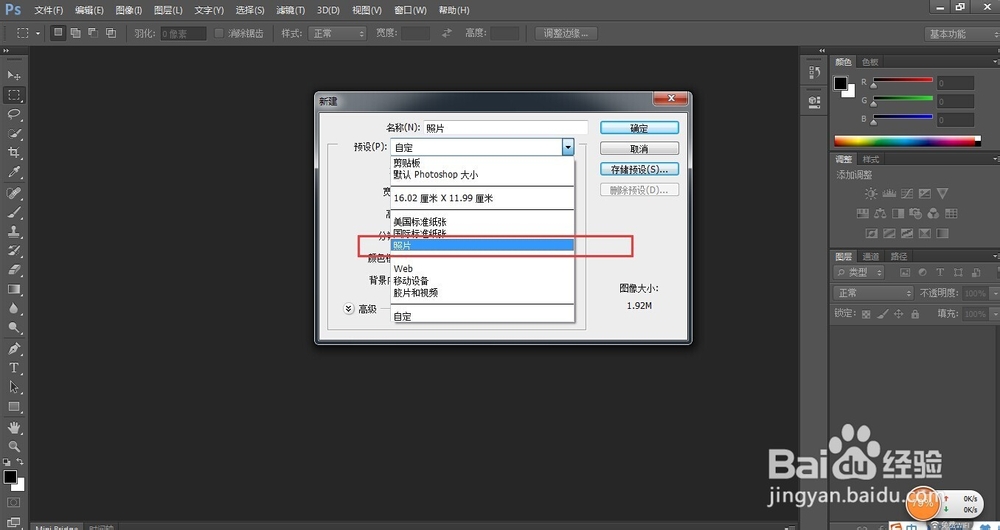Select the Blur tool
The image size is (1000, 530).
tap(14, 308)
